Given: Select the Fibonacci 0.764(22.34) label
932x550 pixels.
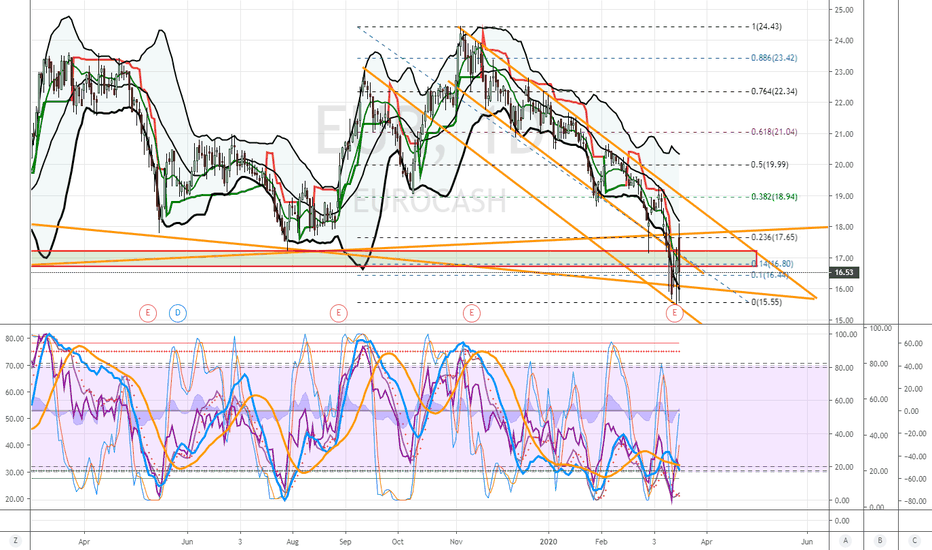Looking at the screenshot, I should click(x=774, y=92).
